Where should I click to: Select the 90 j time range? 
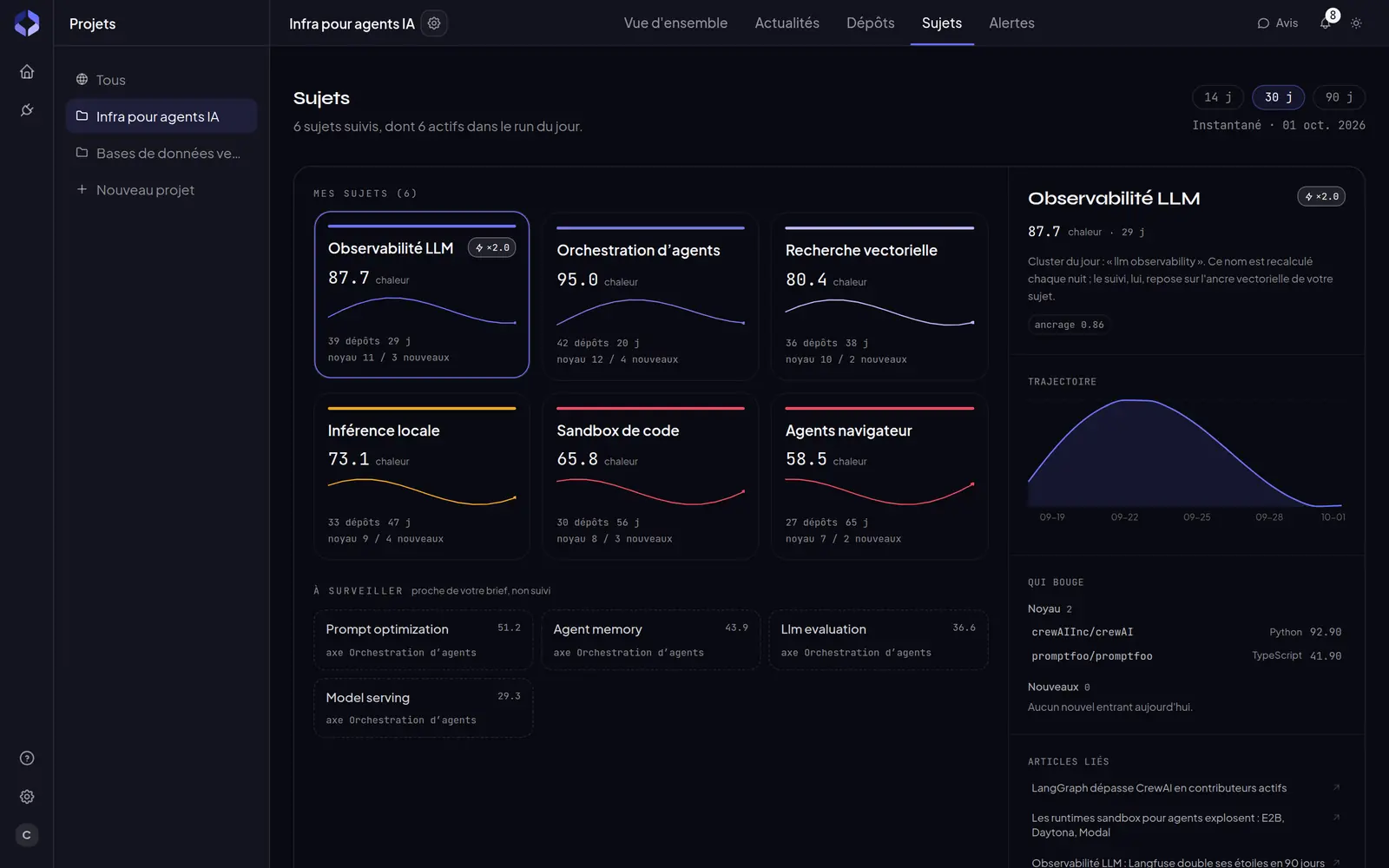click(1339, 97)
